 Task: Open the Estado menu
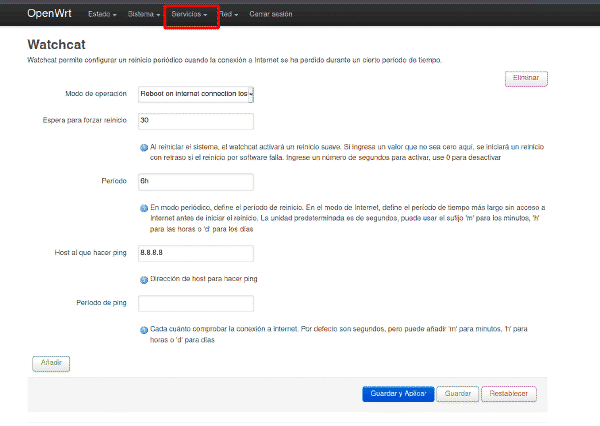(x=102, y=14)
